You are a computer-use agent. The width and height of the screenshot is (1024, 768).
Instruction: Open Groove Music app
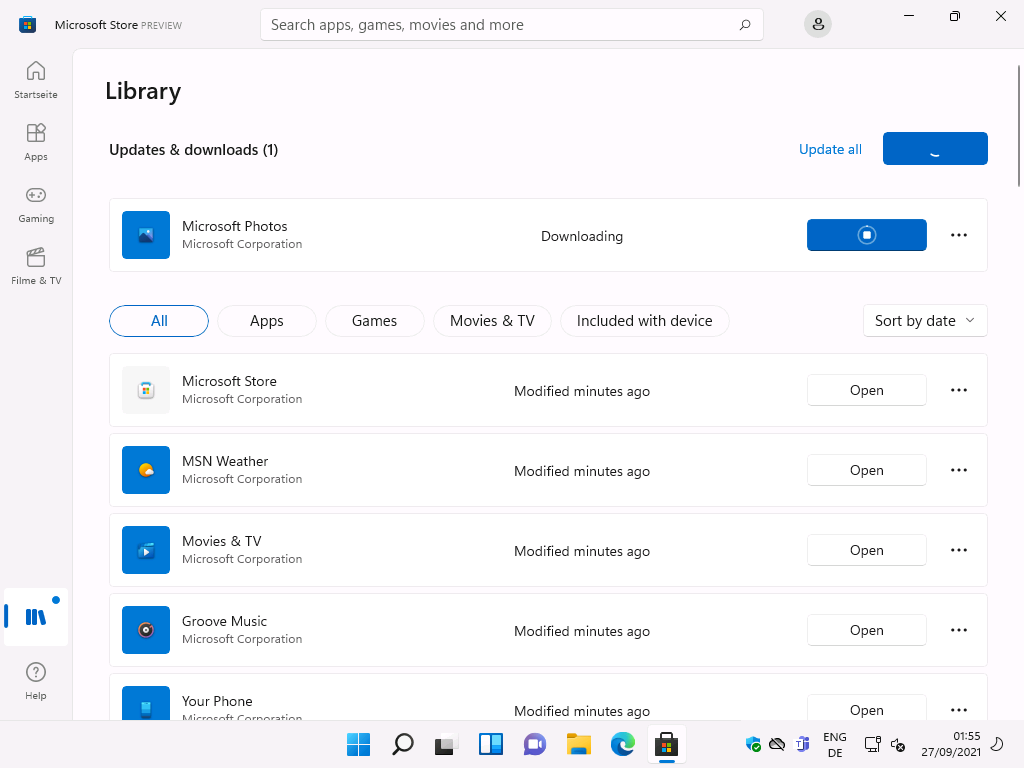[867, 630]
